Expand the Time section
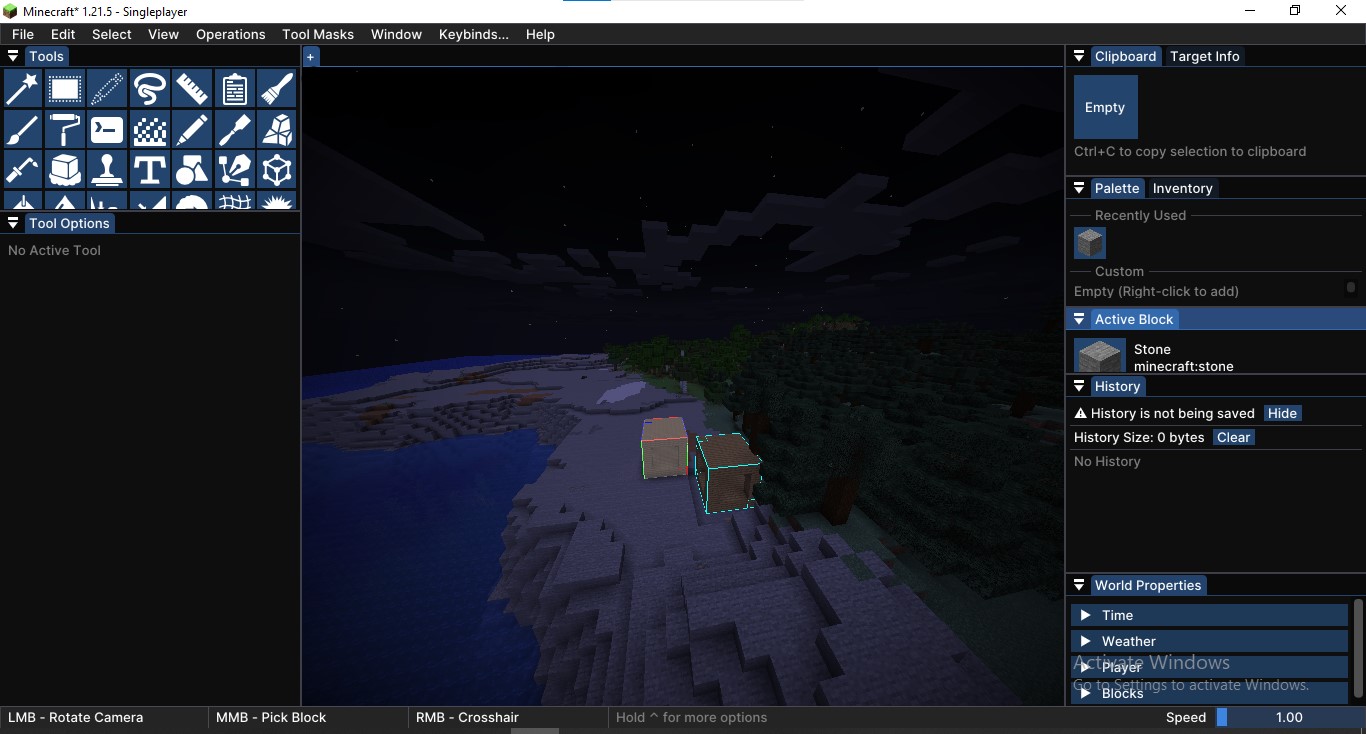1366x734 pixels. pyautogui.click(x=1209, y=615)
